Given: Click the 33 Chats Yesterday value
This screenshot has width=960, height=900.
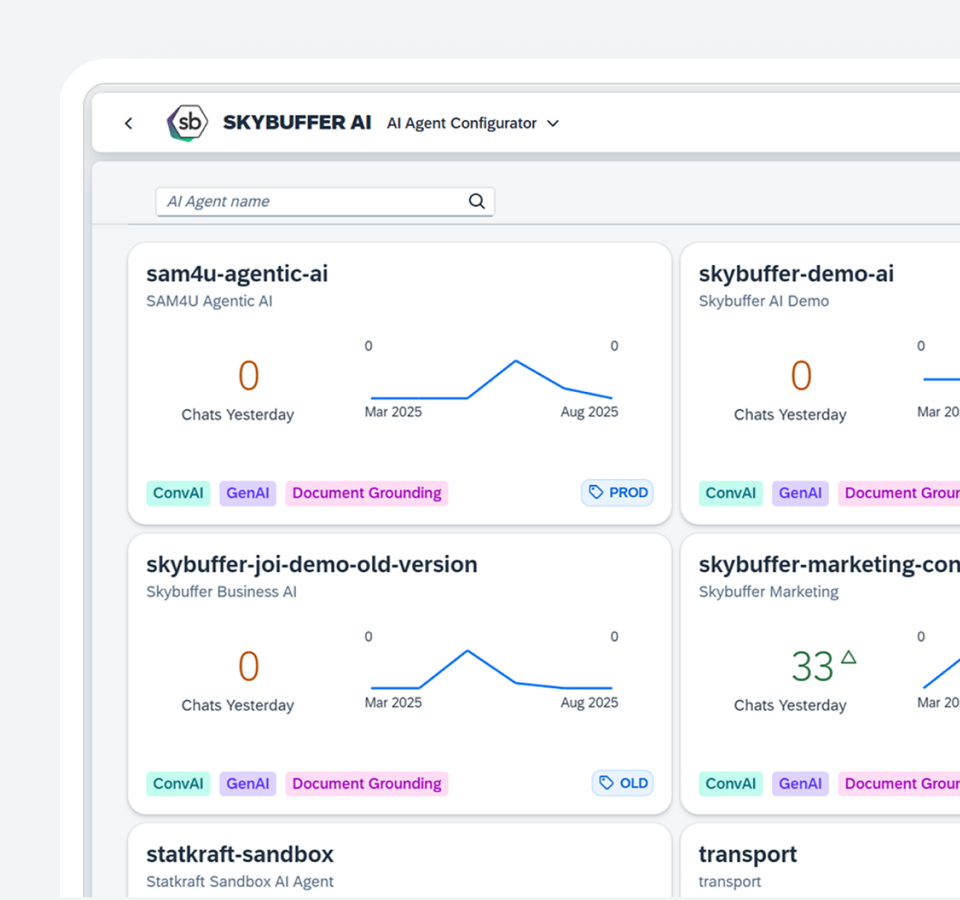Looking at the screenshot, I should (x=812, y=667).
